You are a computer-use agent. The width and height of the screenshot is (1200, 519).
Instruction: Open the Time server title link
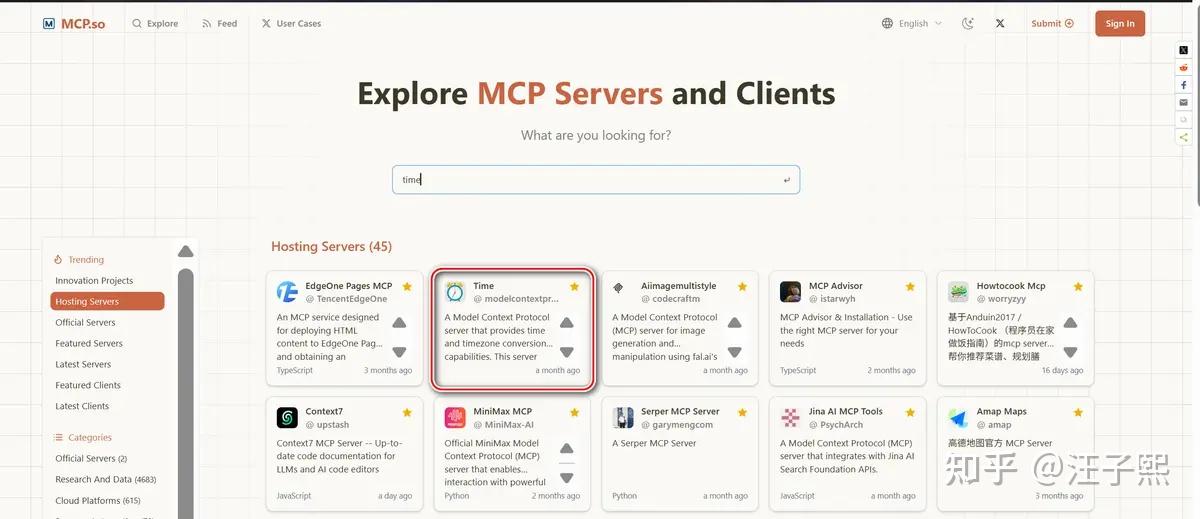pyautogui.click(x=484, y=286)
